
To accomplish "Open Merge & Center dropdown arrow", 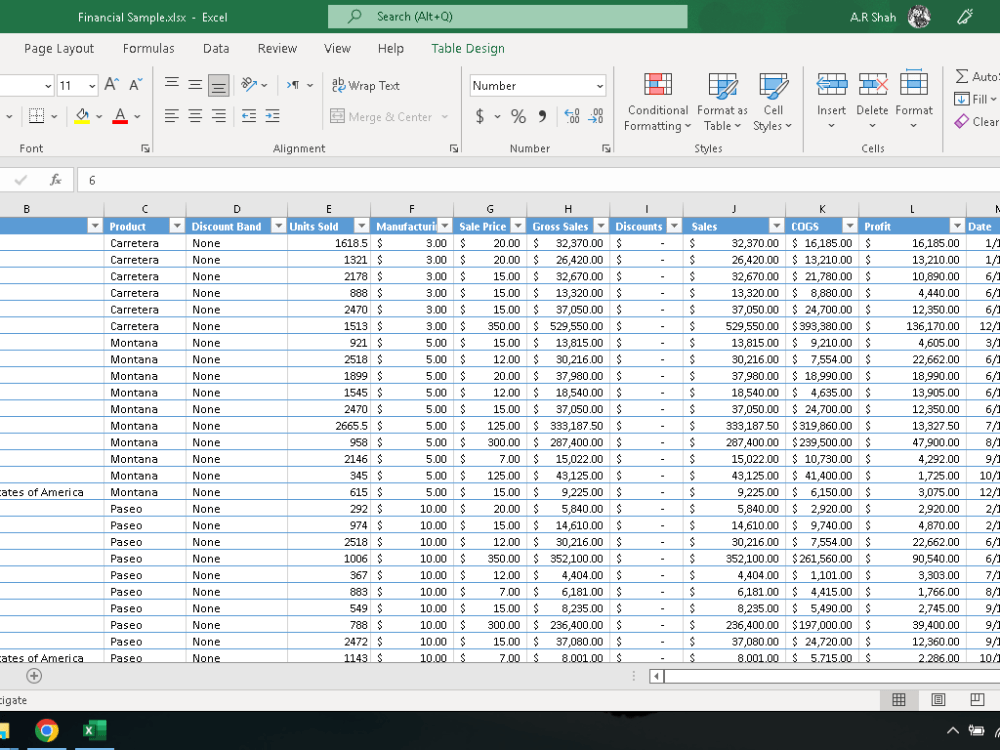I will coord(445,117).
